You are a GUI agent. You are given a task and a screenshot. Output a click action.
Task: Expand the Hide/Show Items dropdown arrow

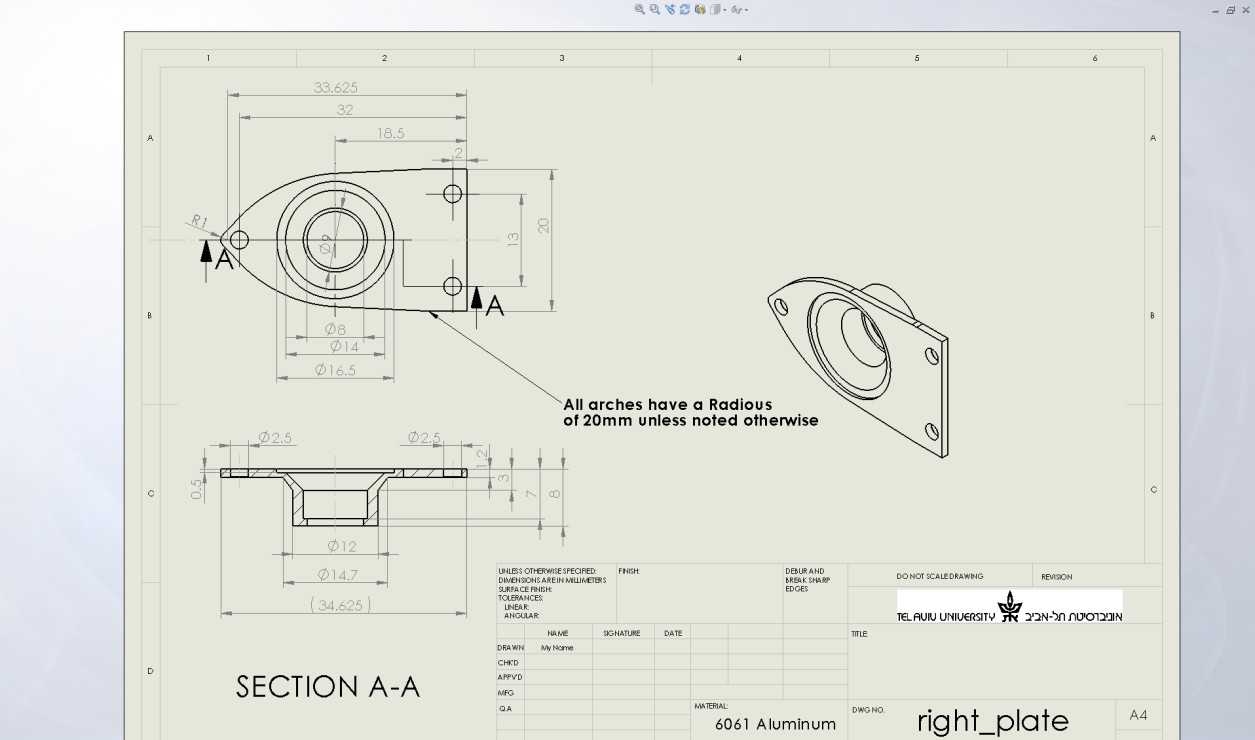coord(745,10)
